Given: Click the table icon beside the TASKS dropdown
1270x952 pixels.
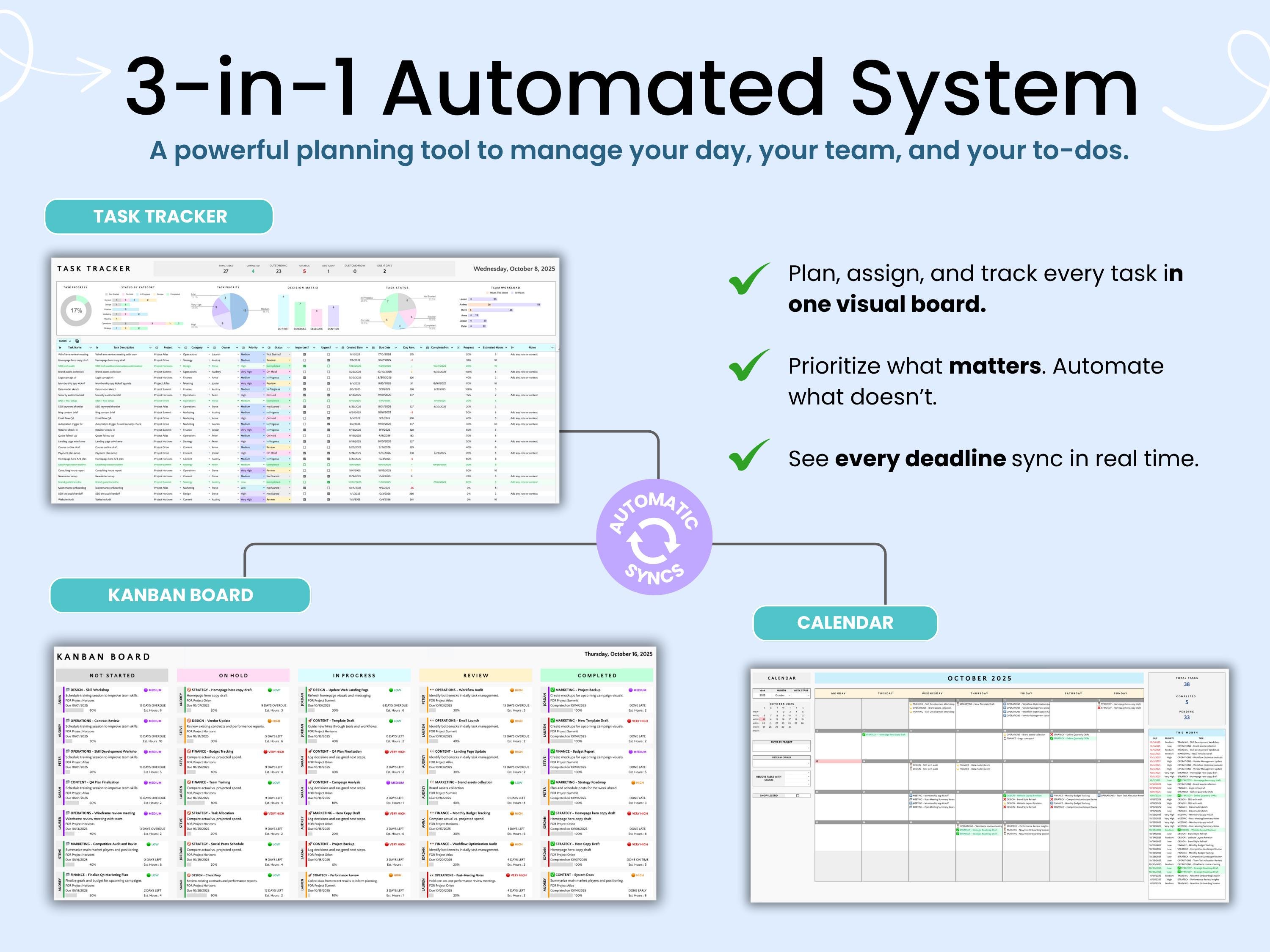Looking at the screenshot, I should tap(77, 341).
